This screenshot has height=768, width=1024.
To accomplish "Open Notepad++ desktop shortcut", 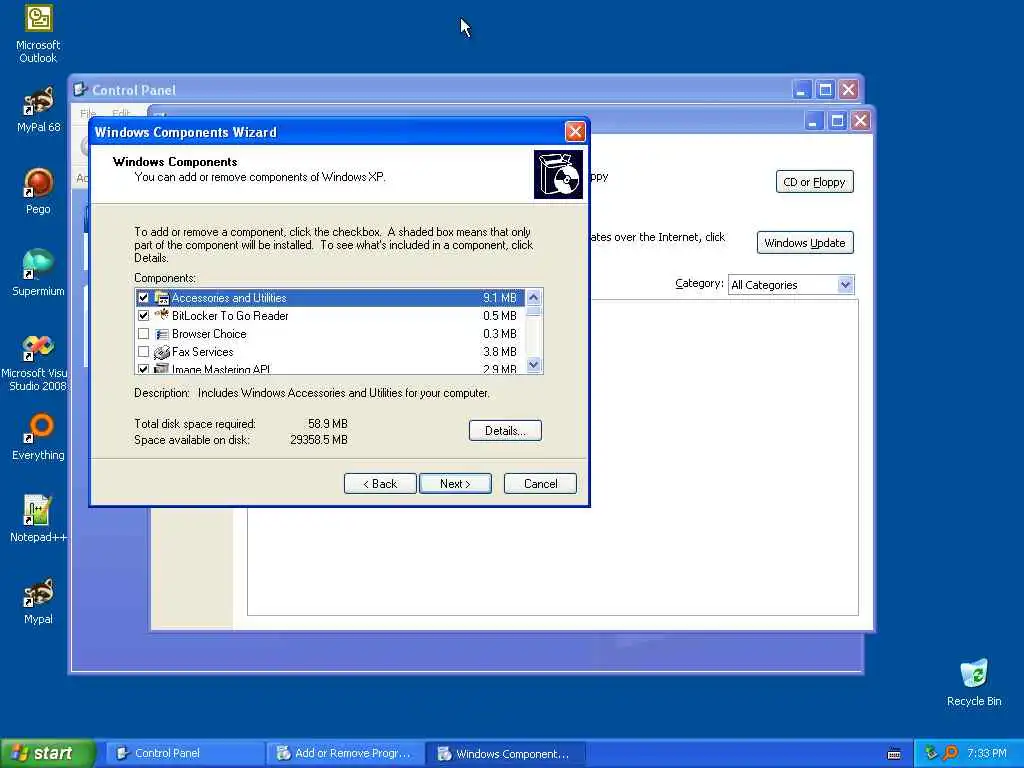I will point(38,519).
